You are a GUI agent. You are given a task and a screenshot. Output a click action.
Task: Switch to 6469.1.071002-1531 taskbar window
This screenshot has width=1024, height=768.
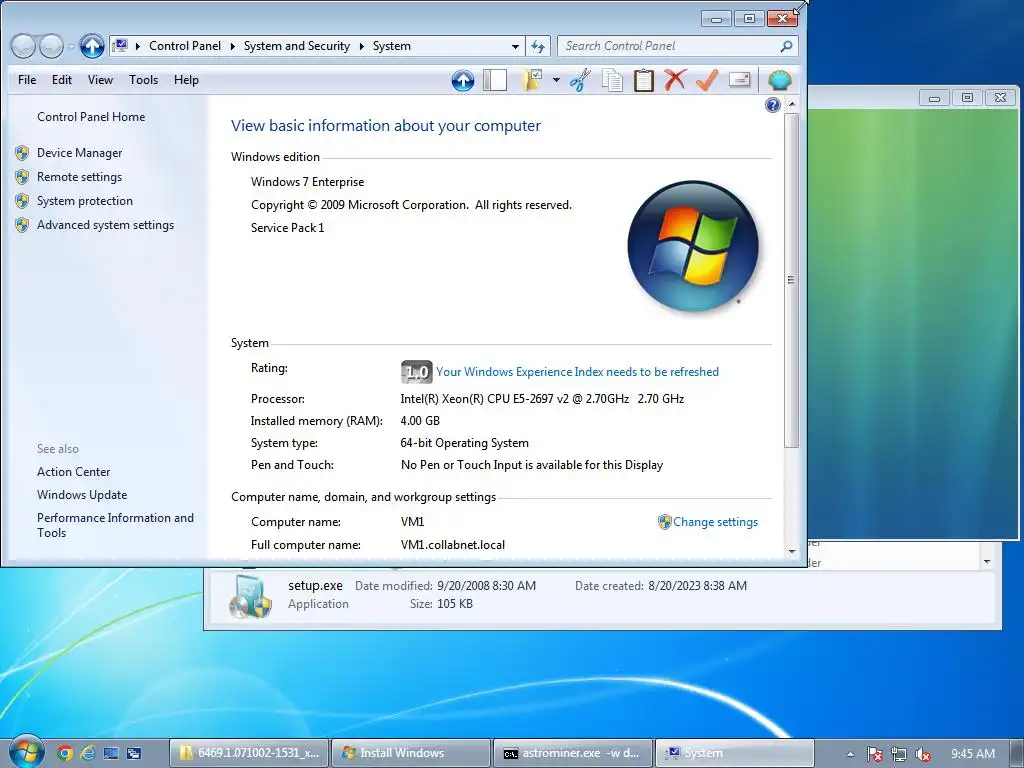(249, 753)
